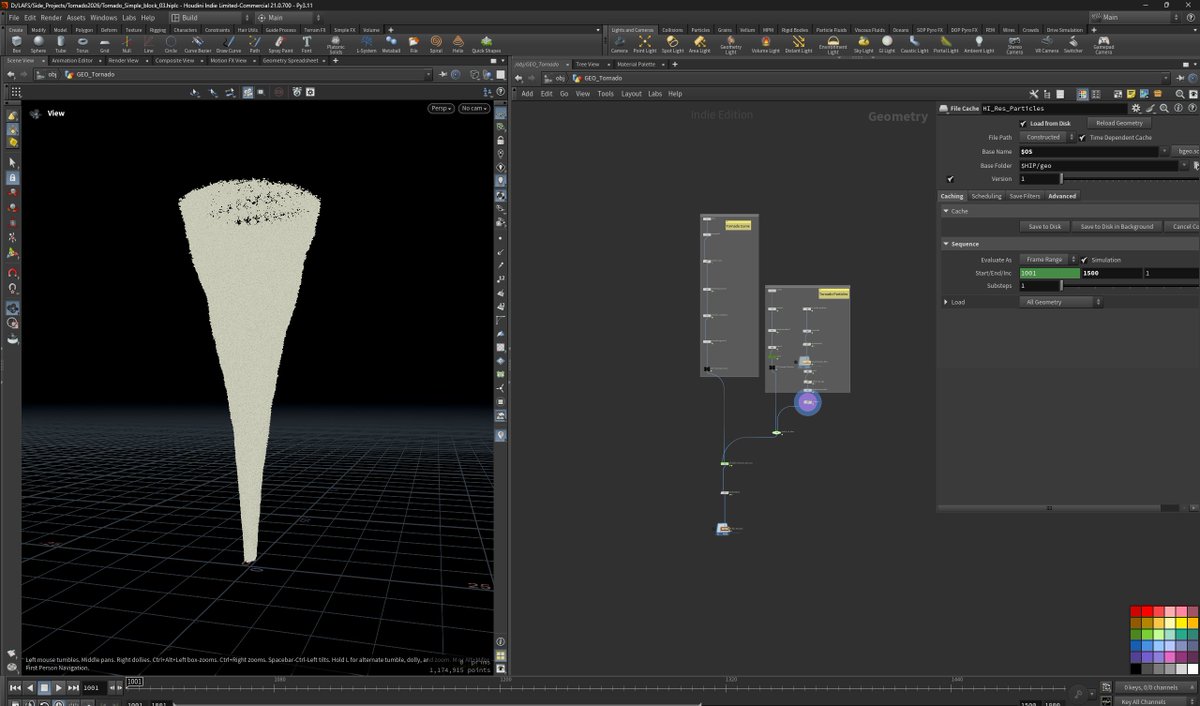Click the Version slider handle
Viewport: 1200px width, 706px height.
click(1061, 179)
